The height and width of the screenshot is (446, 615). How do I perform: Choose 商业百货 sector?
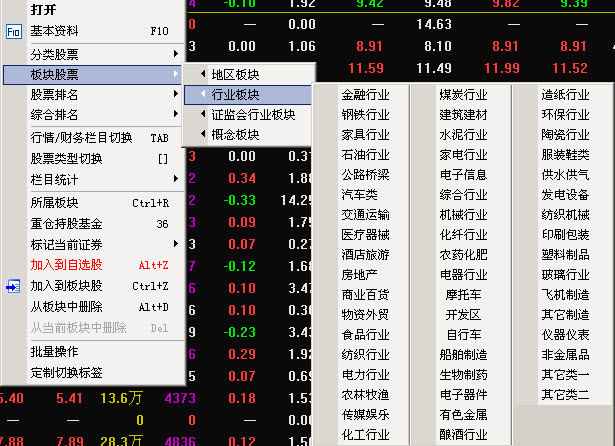(365, 295)
